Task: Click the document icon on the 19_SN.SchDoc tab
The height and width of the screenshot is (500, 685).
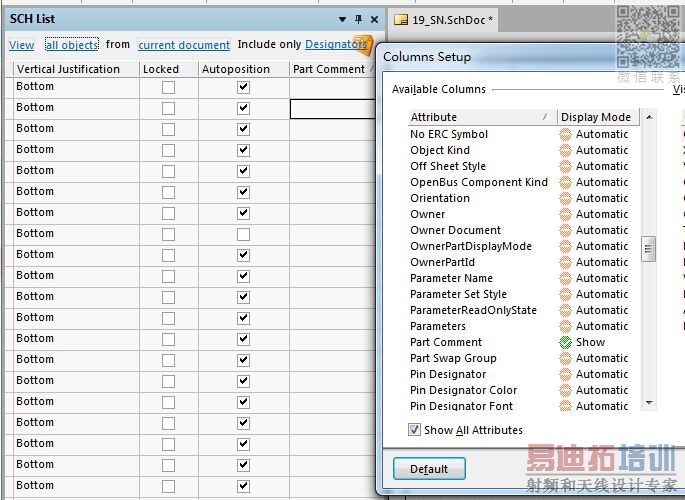Action: coord(401,20)
